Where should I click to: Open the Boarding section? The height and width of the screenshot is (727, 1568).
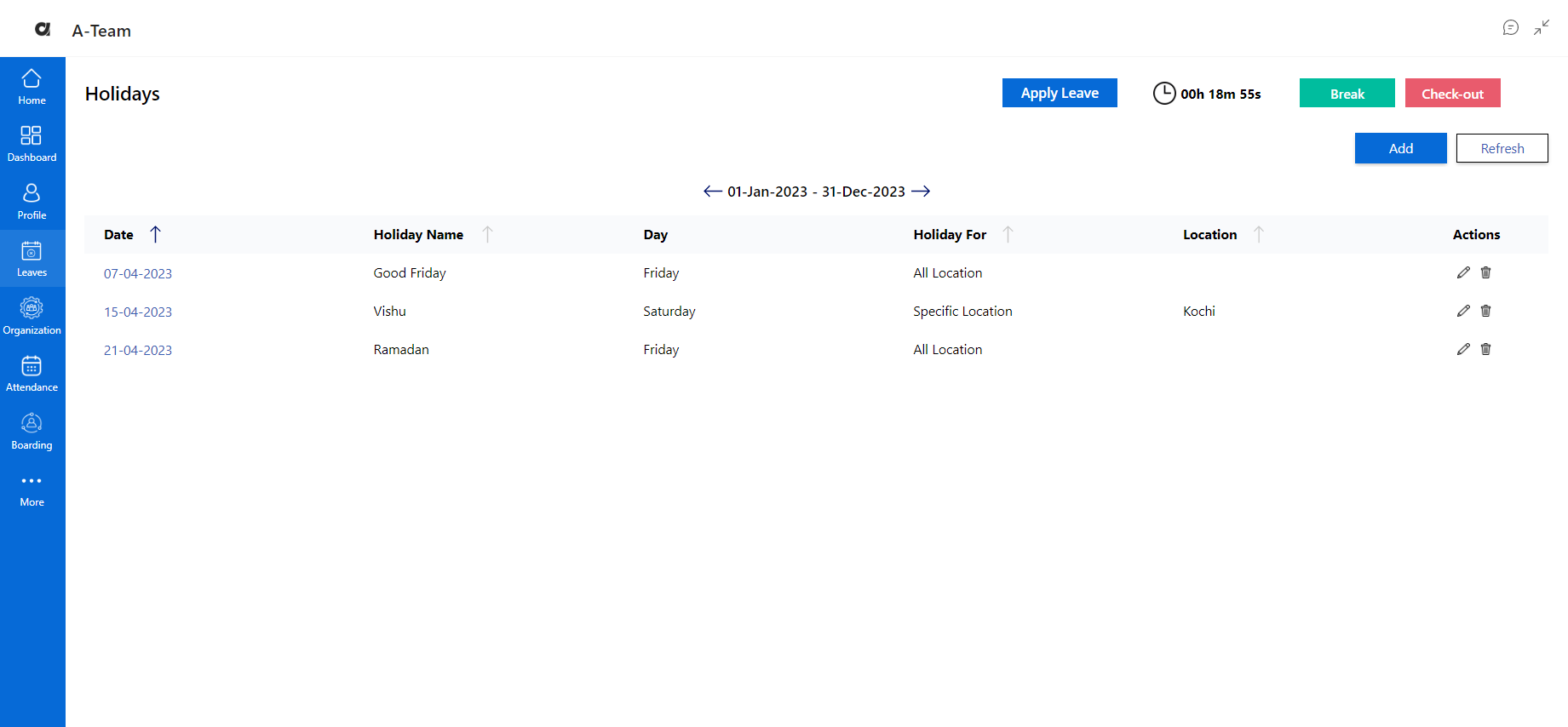tap(32, 432)
